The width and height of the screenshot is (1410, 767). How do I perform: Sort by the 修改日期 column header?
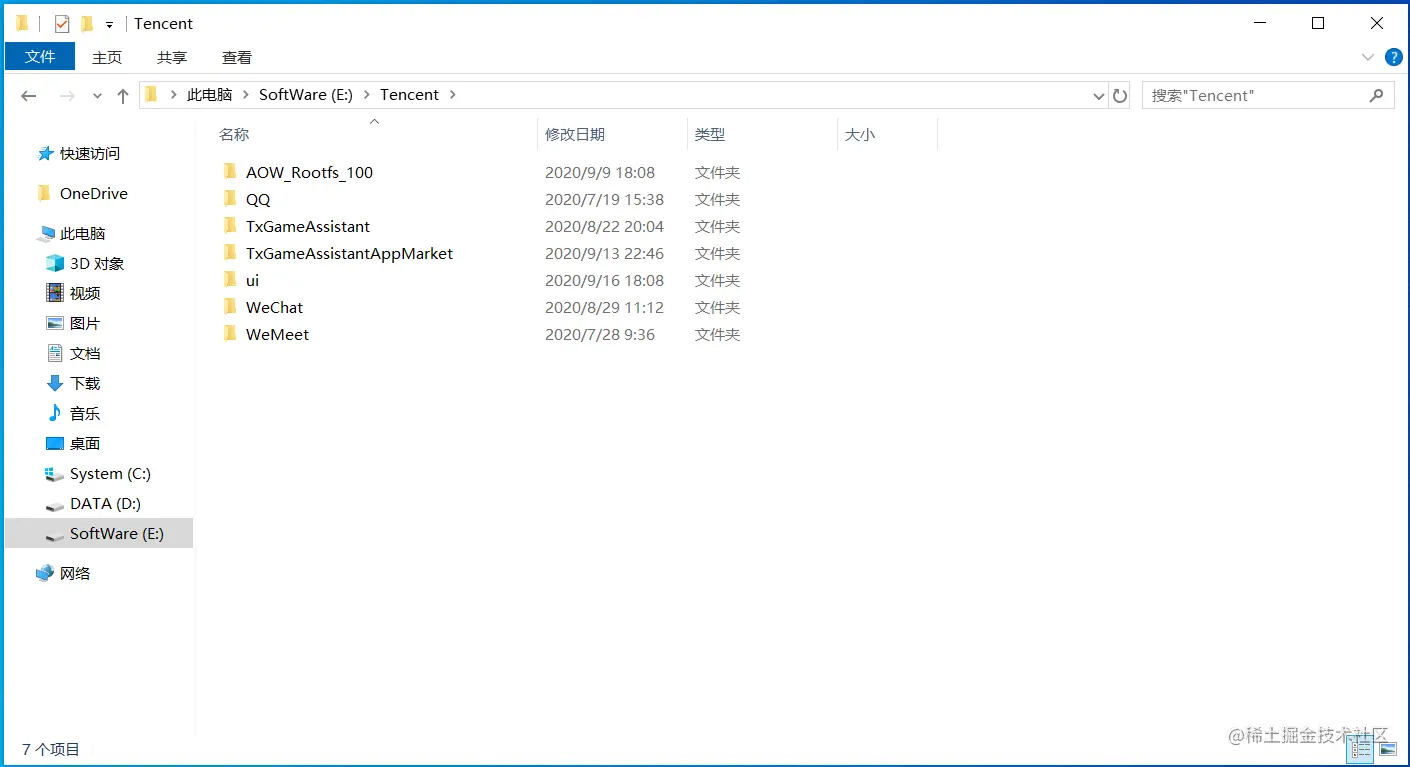coord(575,134)
